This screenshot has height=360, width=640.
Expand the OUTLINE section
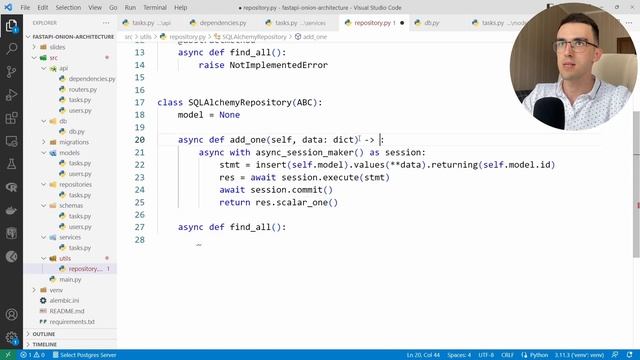pos(44,334)
